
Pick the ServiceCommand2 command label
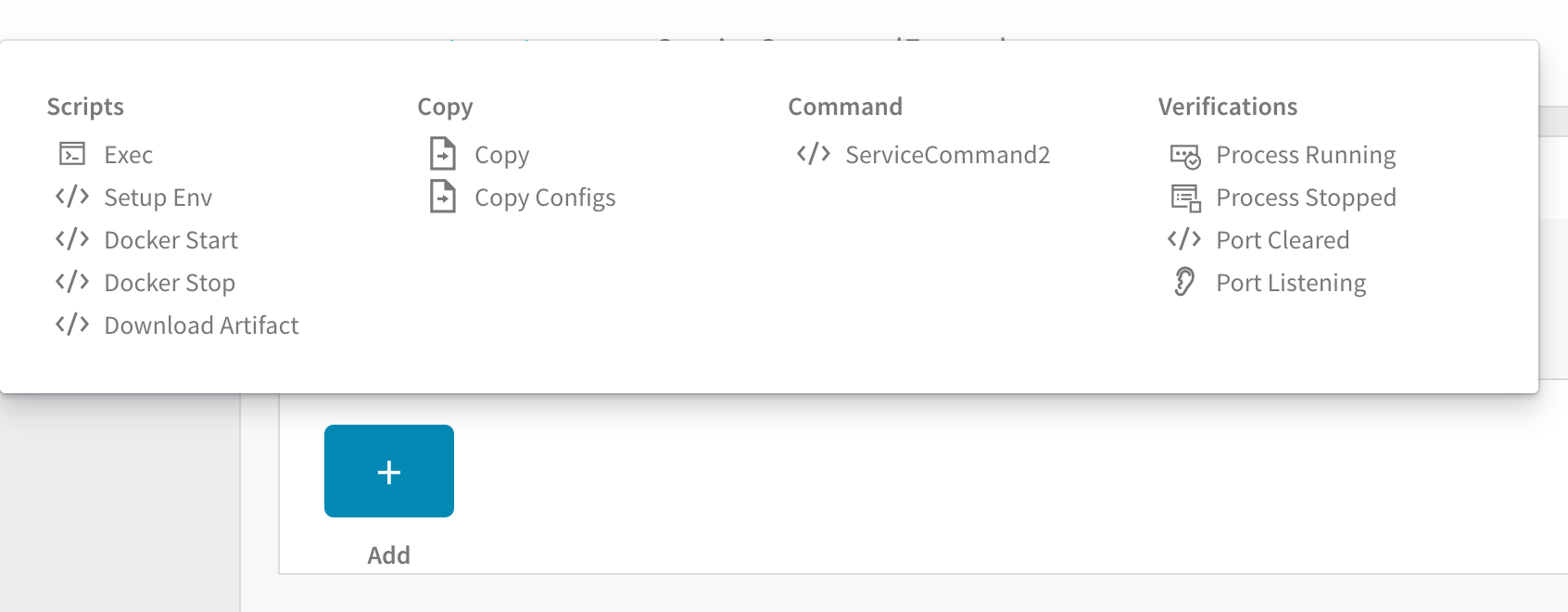(947, 155)
